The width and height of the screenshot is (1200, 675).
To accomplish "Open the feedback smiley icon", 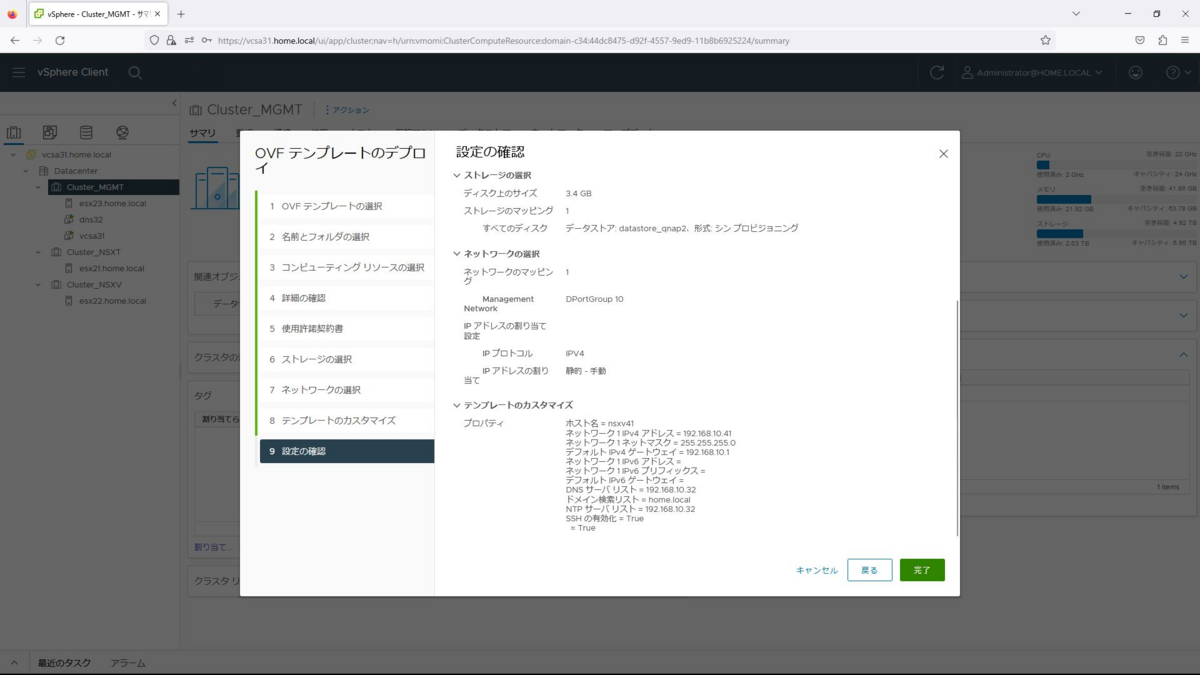I will pos(1135,72).
